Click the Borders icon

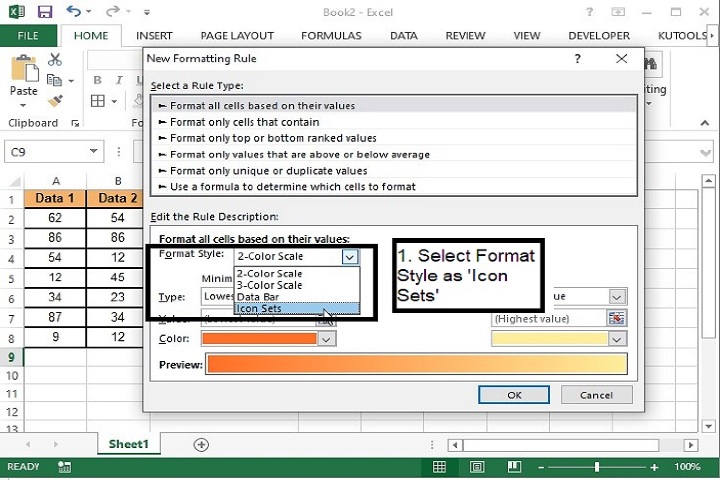(97, 101)
